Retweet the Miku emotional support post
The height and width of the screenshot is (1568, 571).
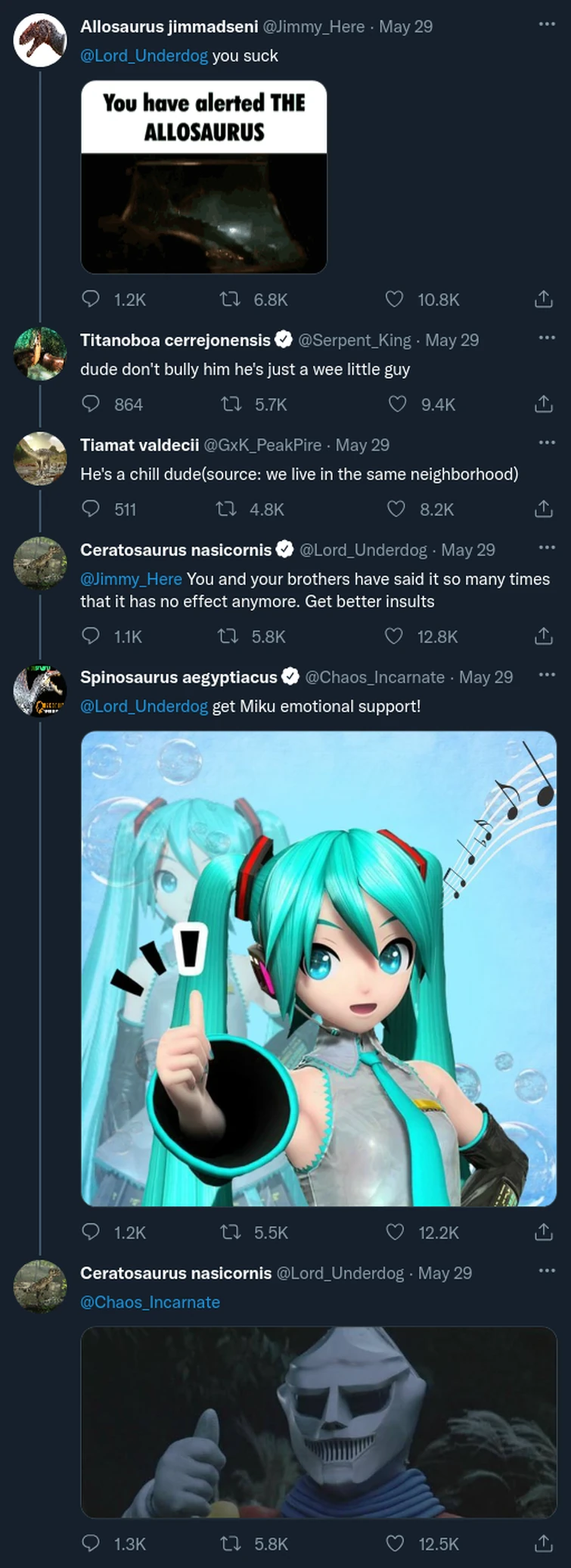231,1232
